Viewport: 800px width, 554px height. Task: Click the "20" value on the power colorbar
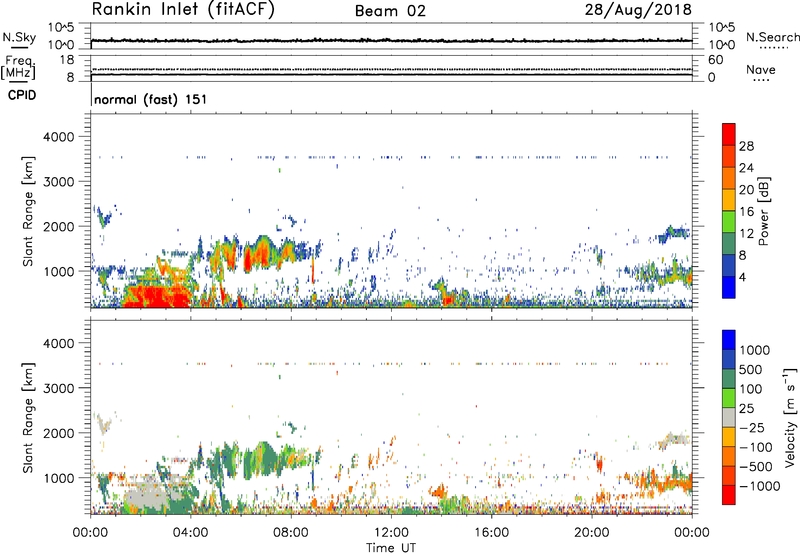pos(746,190)
